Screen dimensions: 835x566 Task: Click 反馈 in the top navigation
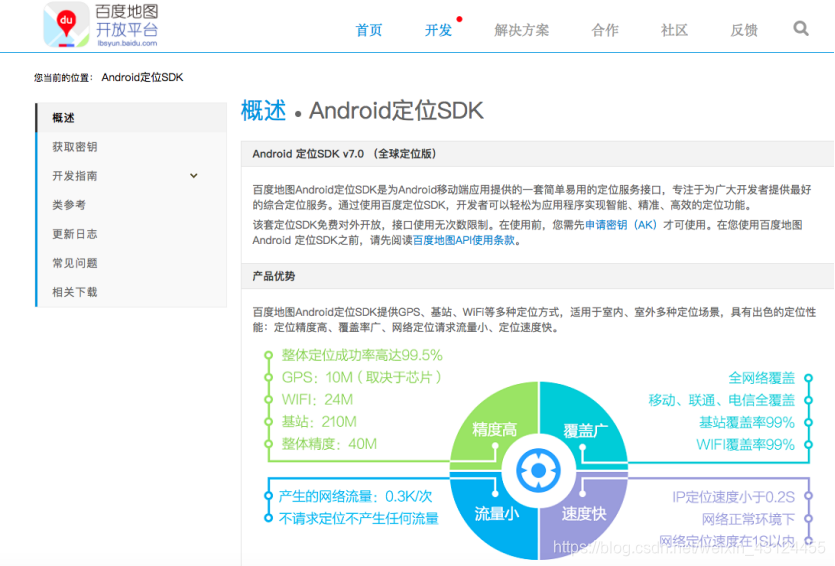(744, 30)
